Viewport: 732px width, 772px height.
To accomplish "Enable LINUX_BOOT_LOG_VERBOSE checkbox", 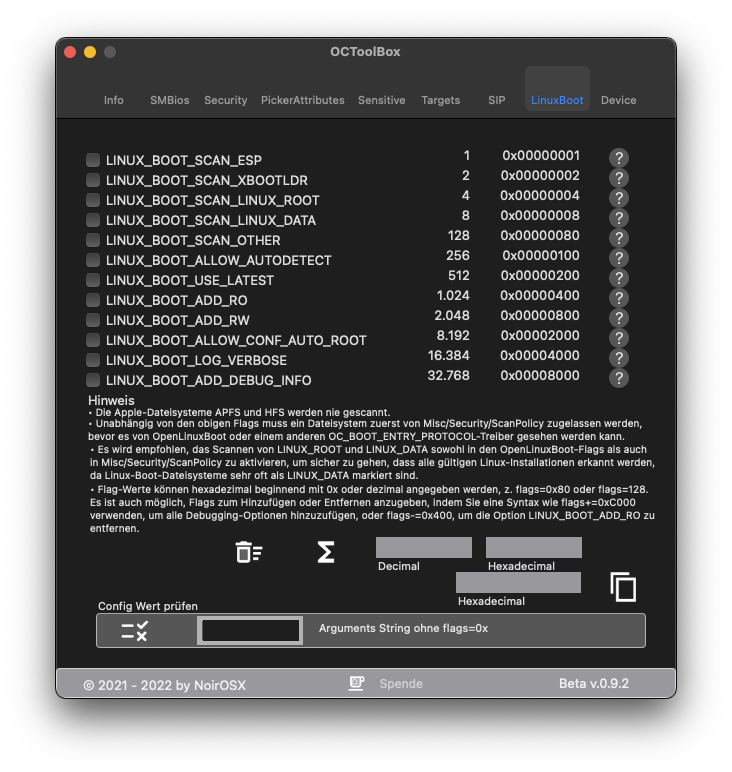I will coord(93,360).
